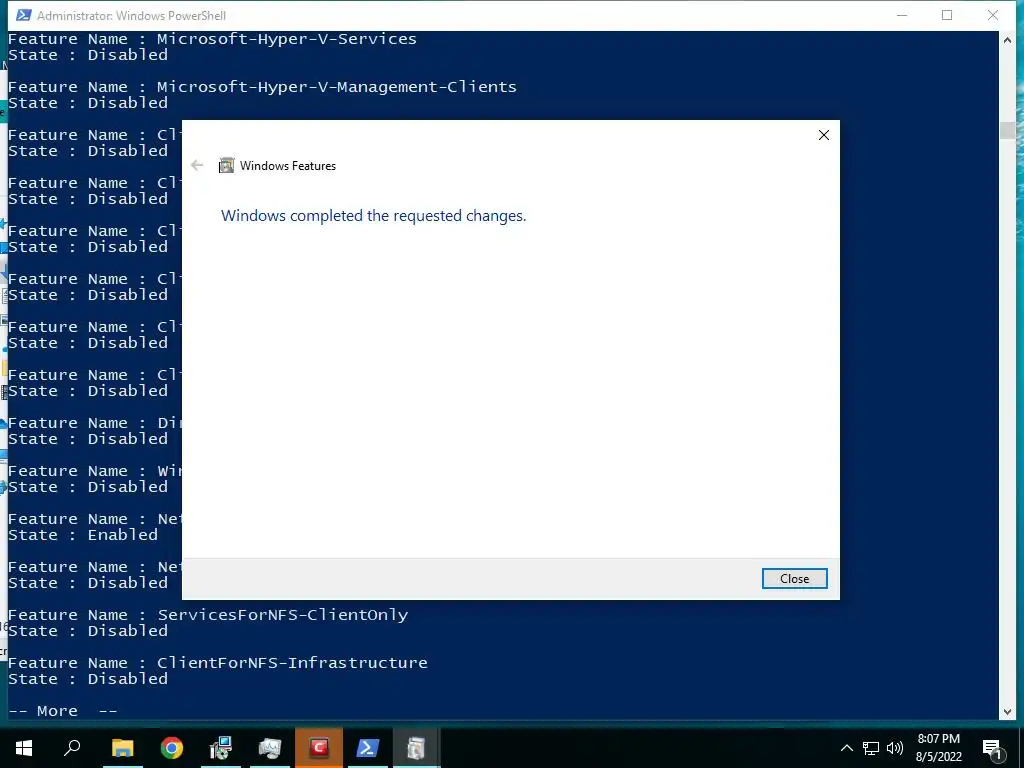Open taskbar Search magnifier
The width and height of the screenshot is (1024, 768).
[72, 748]
